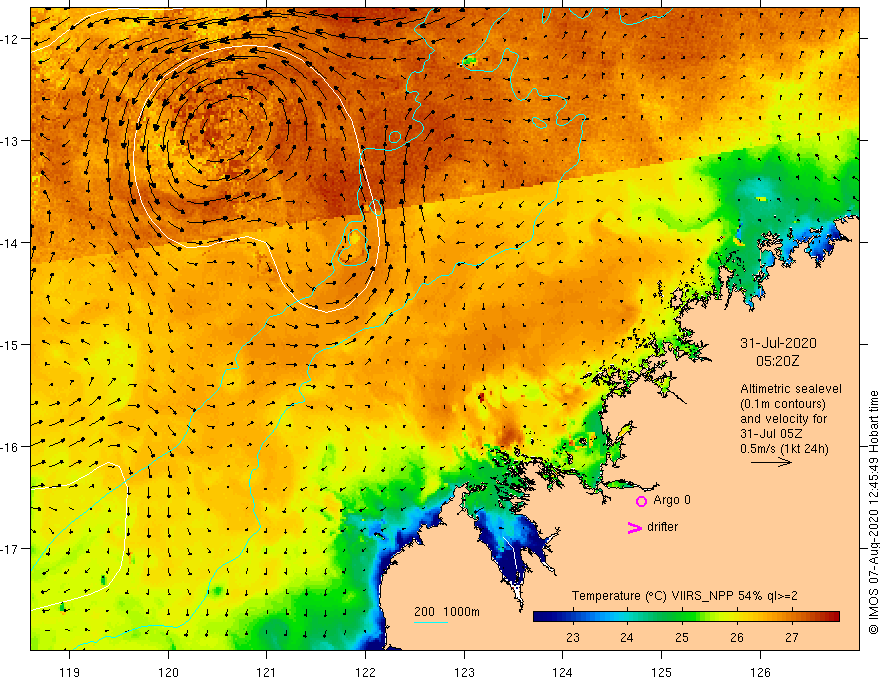Image resolution: width=880 pixels, height=680 pixels.
Task: Click colorbar tick label 24
Action: coord(627,638)
